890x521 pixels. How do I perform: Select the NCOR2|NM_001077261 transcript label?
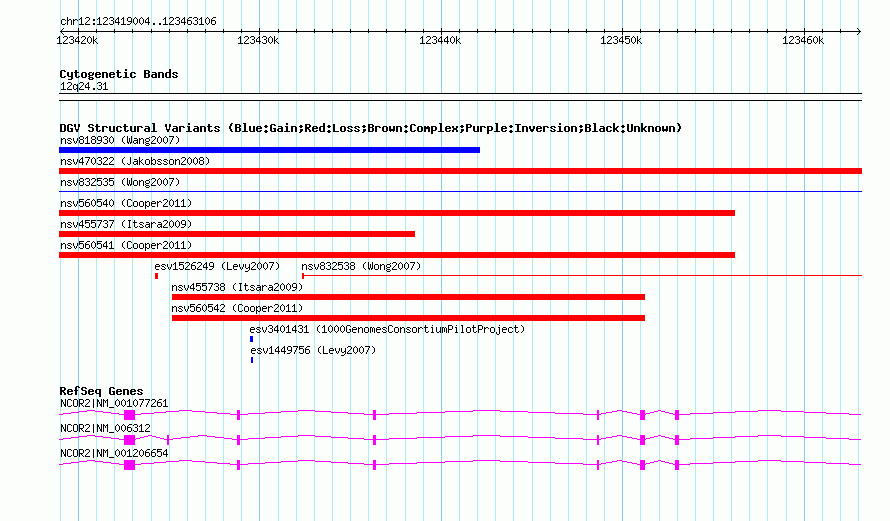114,404
